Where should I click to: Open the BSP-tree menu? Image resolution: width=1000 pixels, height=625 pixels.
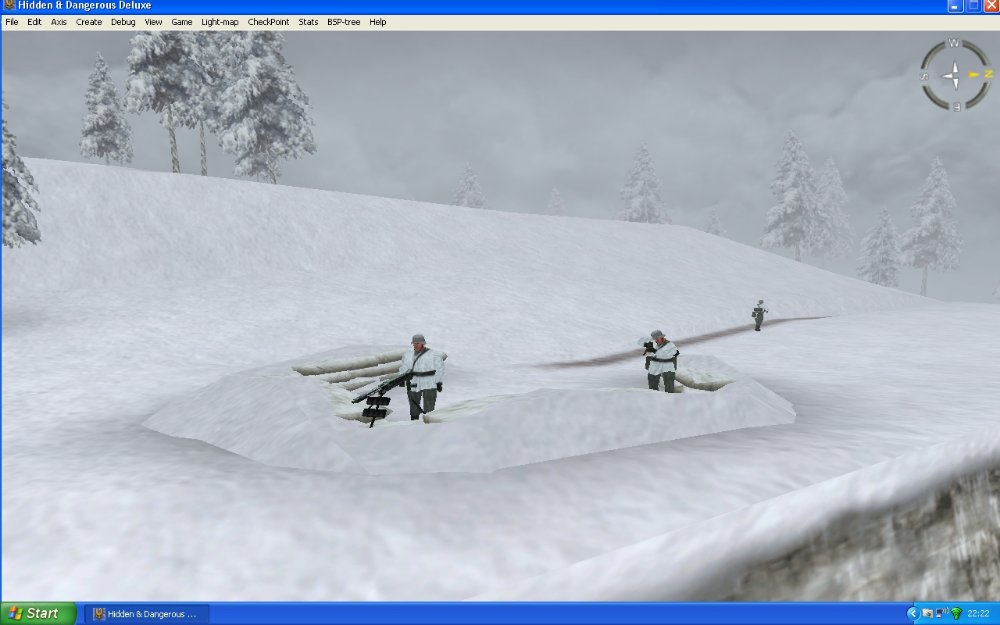(x=343, y=22)
